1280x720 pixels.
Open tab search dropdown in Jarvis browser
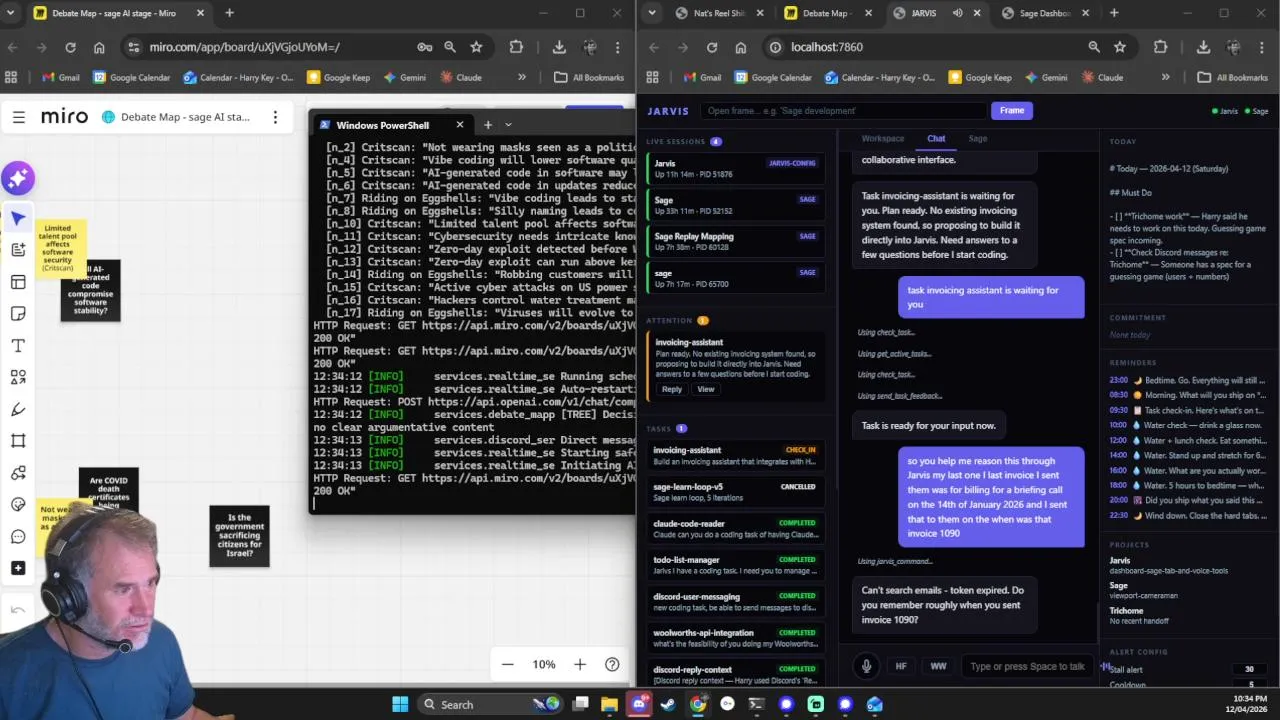tap(652, 13)
